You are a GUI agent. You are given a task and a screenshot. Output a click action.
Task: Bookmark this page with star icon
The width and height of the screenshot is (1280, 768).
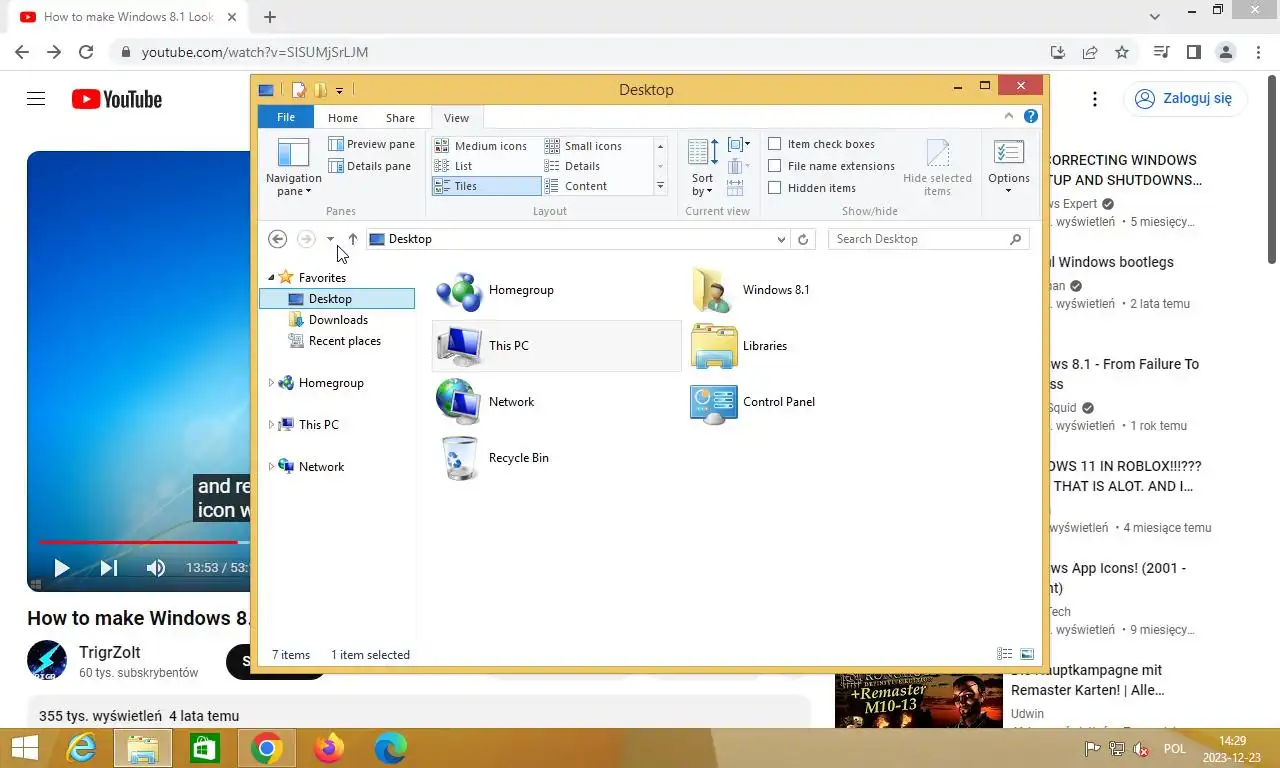1122,52
